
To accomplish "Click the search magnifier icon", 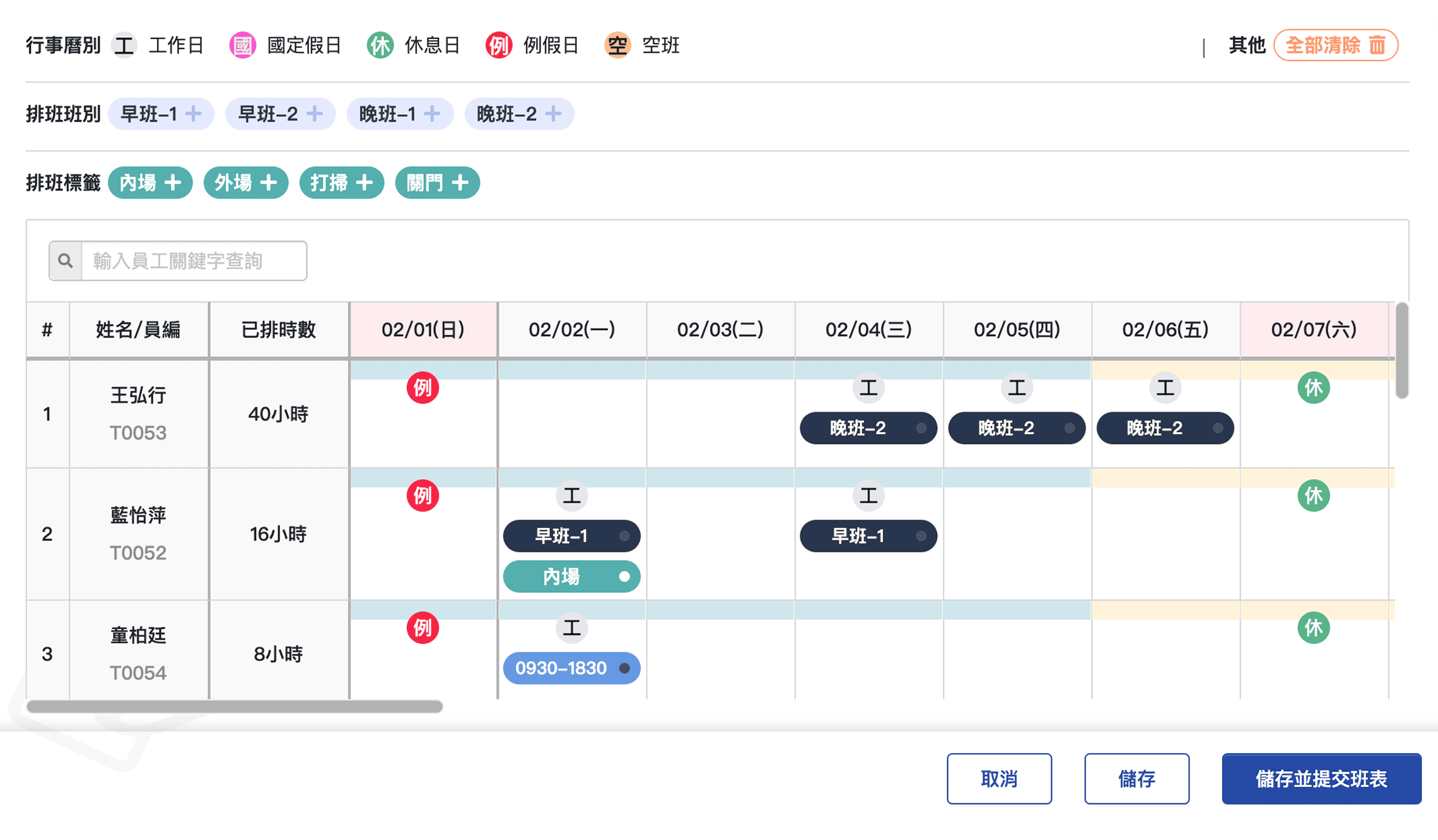I will [66, 260].
